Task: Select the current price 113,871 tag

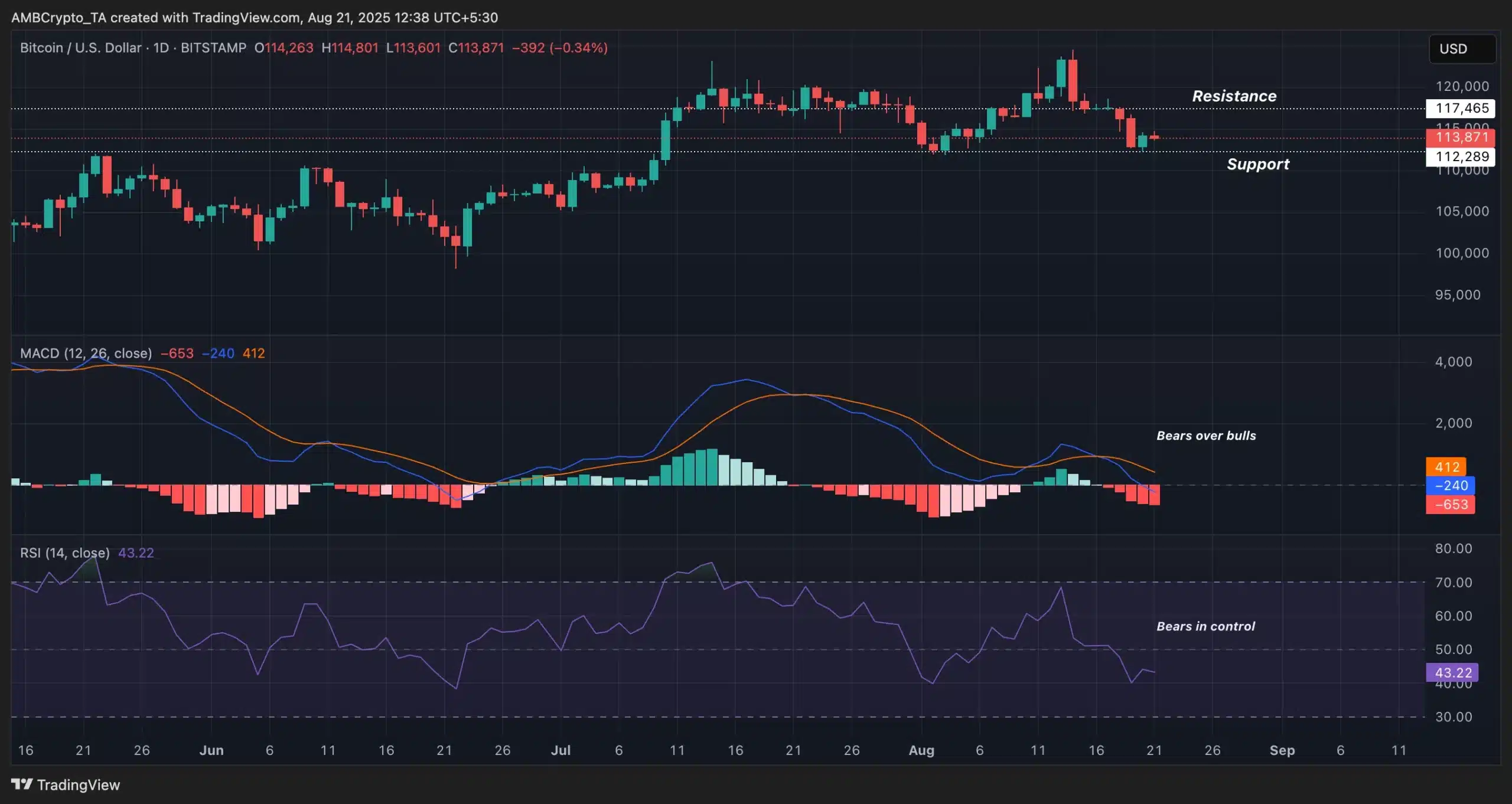Action: 1461,138
